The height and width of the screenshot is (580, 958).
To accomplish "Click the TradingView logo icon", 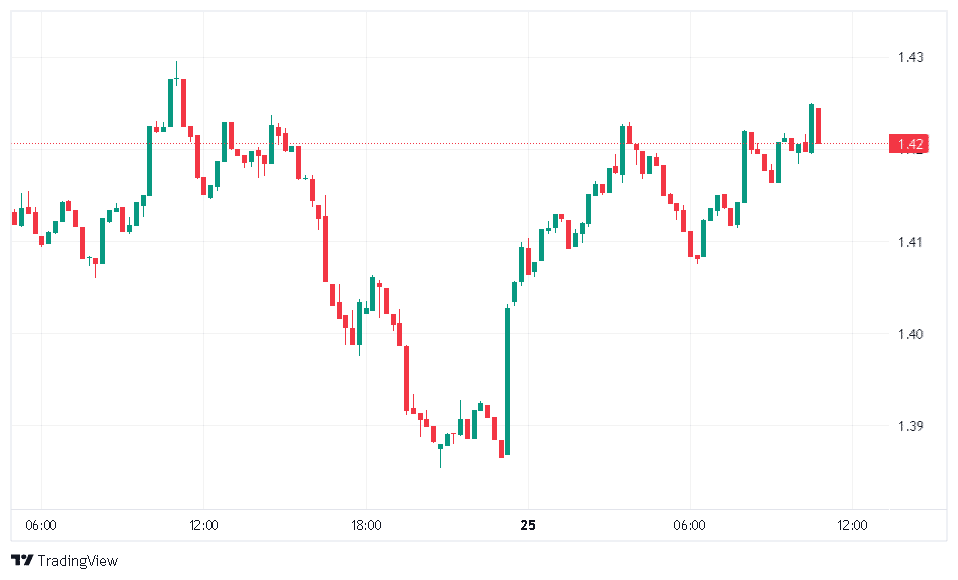I will tap(21, 561).
